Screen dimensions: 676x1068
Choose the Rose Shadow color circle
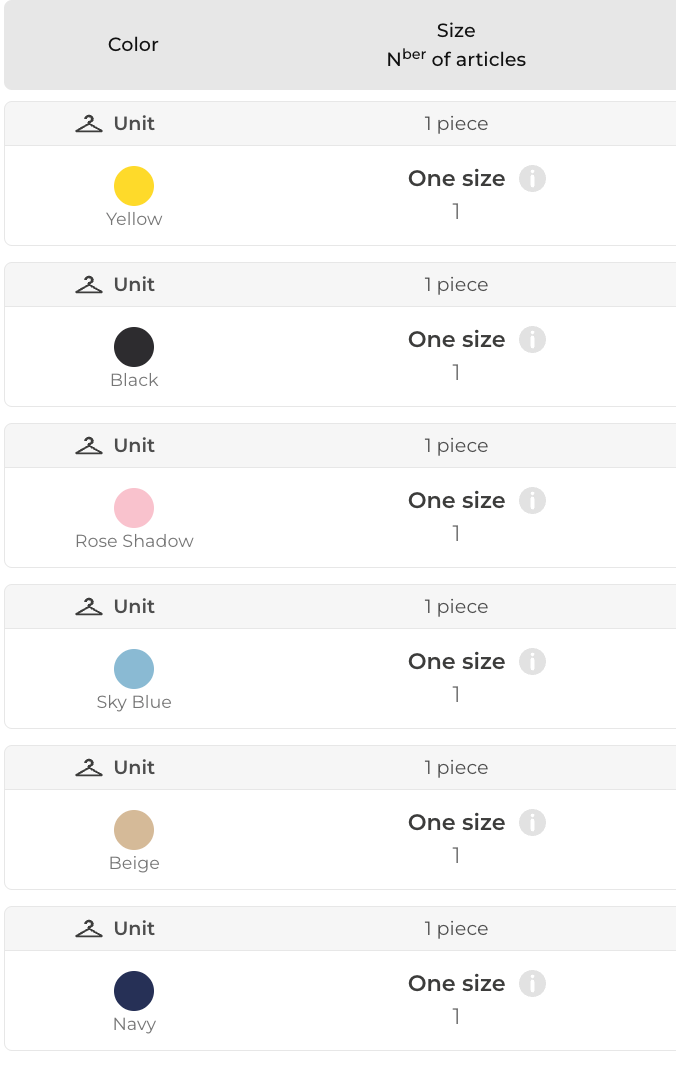coord(134,509)
